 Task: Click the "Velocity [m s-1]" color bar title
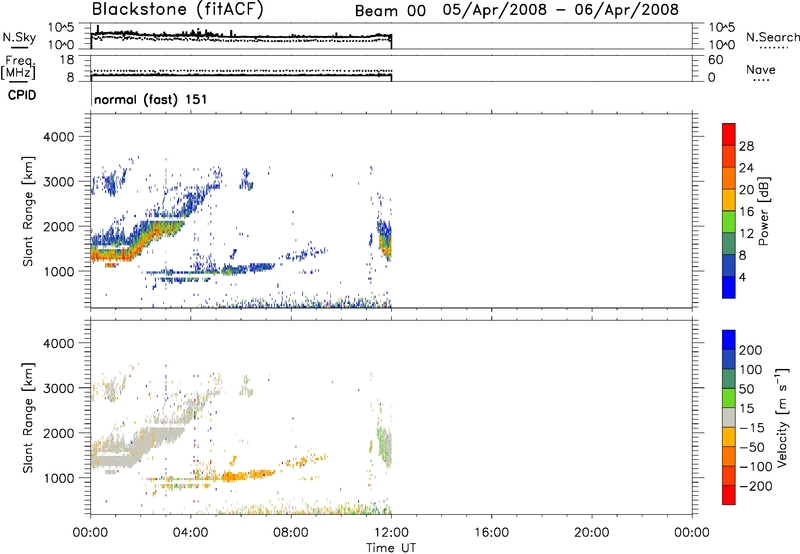click(x=782, y=418)
